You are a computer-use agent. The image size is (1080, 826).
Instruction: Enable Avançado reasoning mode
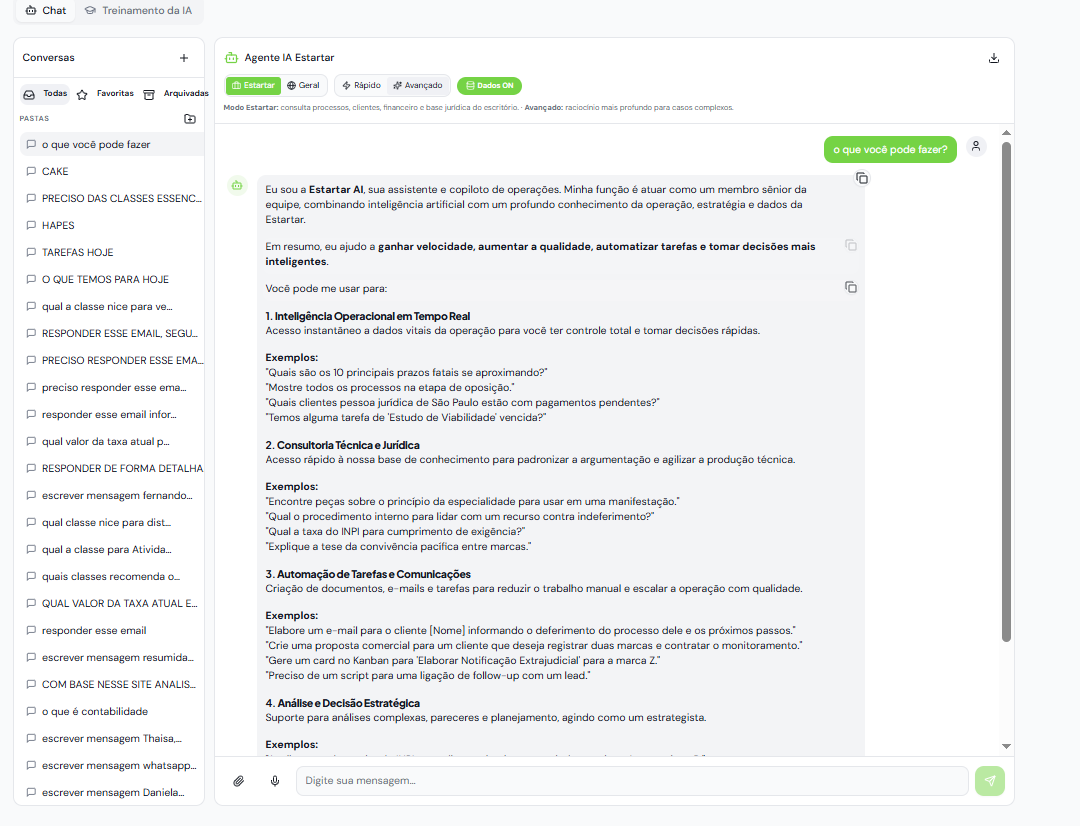(x=417, y=85)
